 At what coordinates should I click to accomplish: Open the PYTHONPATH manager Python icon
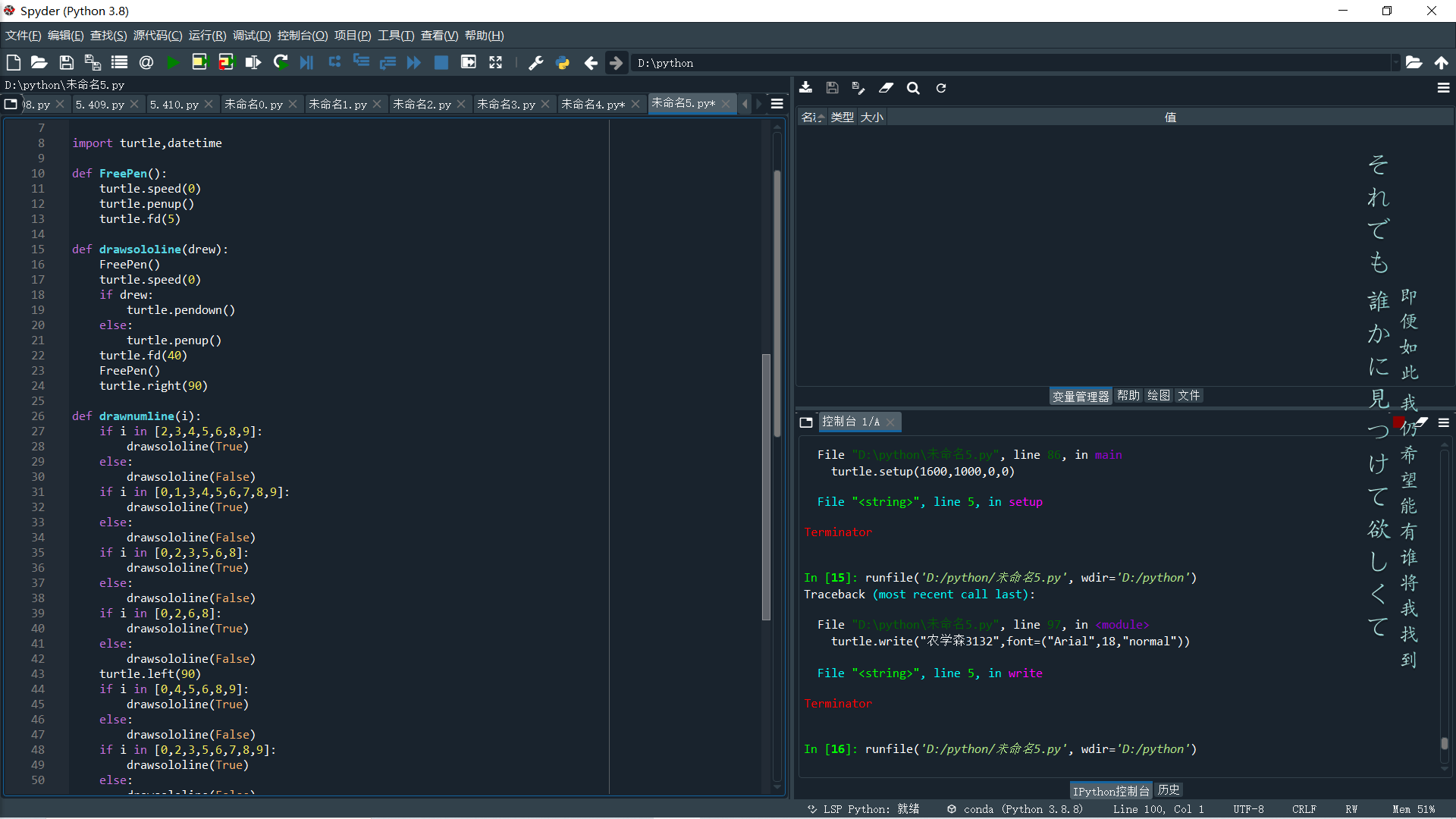tap(563, 63)
